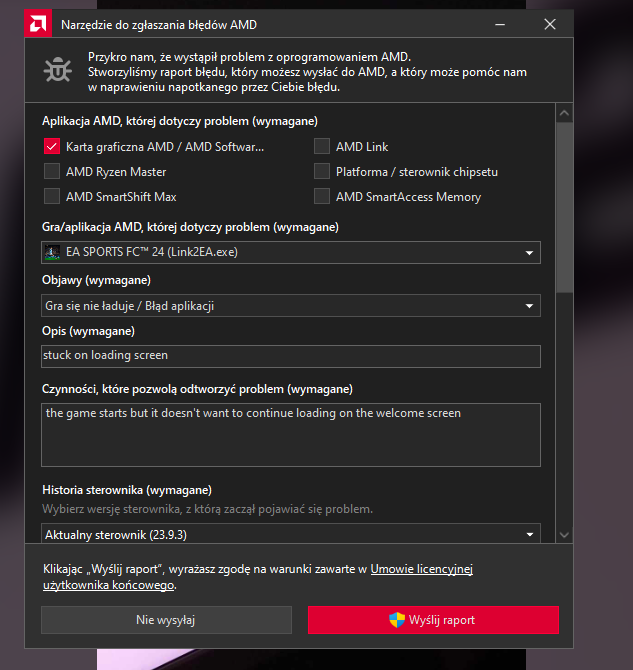Uncheck Karta graficzna AMD checkbox
Viewport: 633px width, 670px height.
[52, 147]
